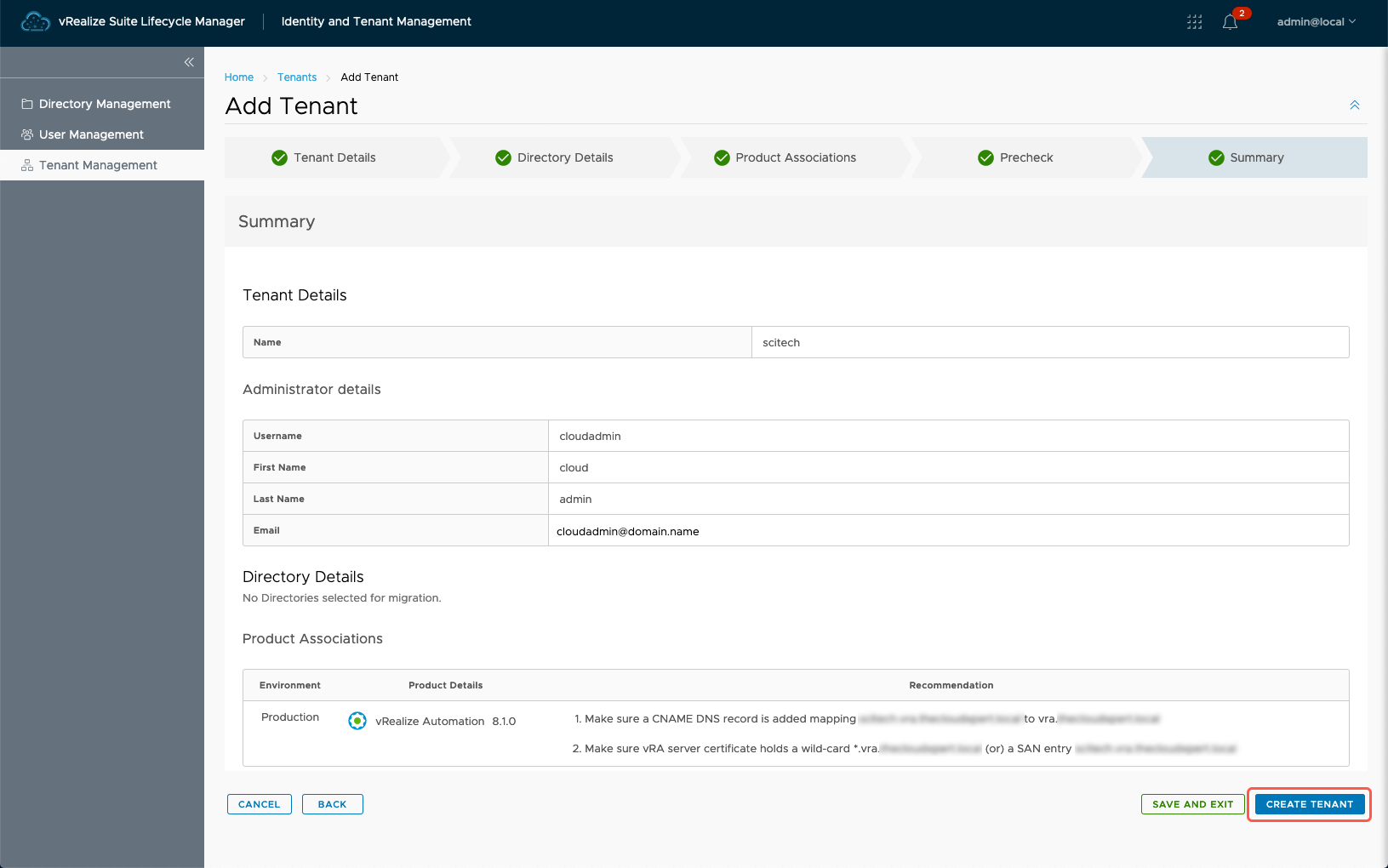Open User Management in the sidebar
1388x868 pixels.
tap(91, 134)
